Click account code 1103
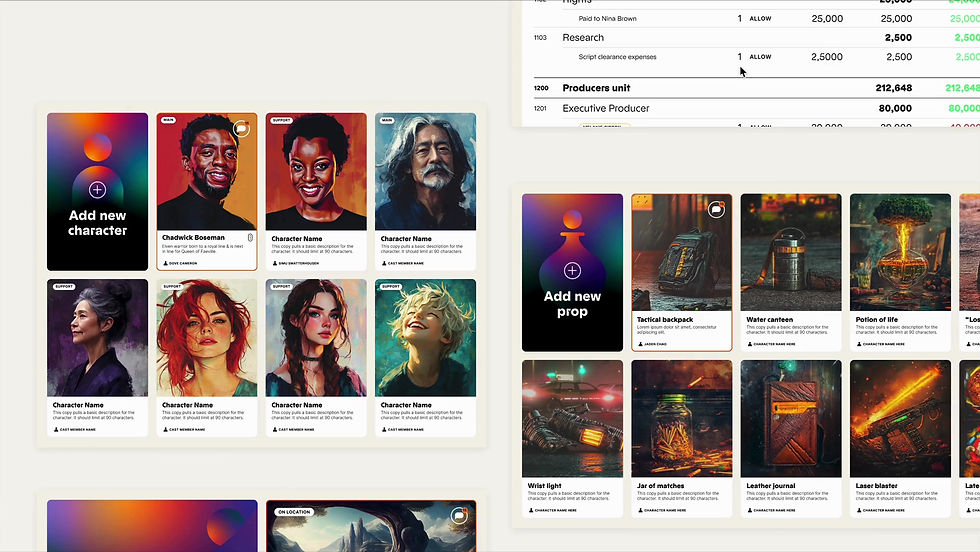980x552 pixels. point(540,38)
